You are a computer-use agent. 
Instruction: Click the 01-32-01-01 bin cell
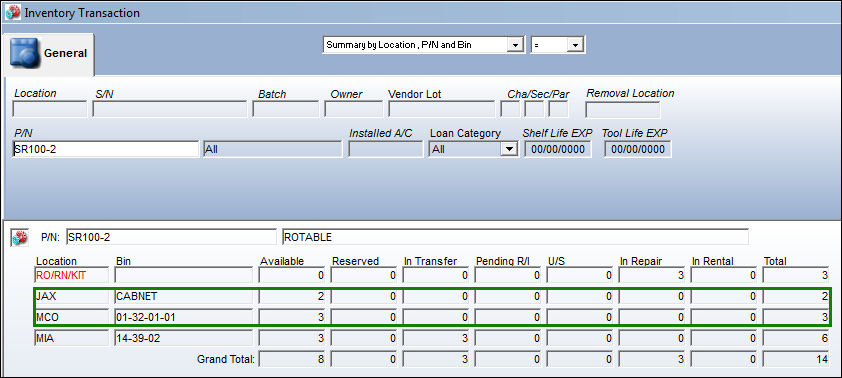pos(183,317)
